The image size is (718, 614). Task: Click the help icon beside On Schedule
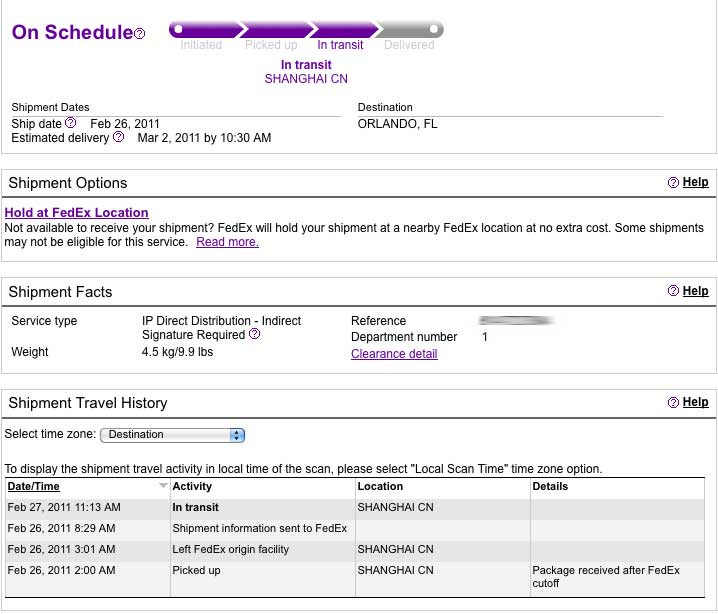[x=140, y=33]
